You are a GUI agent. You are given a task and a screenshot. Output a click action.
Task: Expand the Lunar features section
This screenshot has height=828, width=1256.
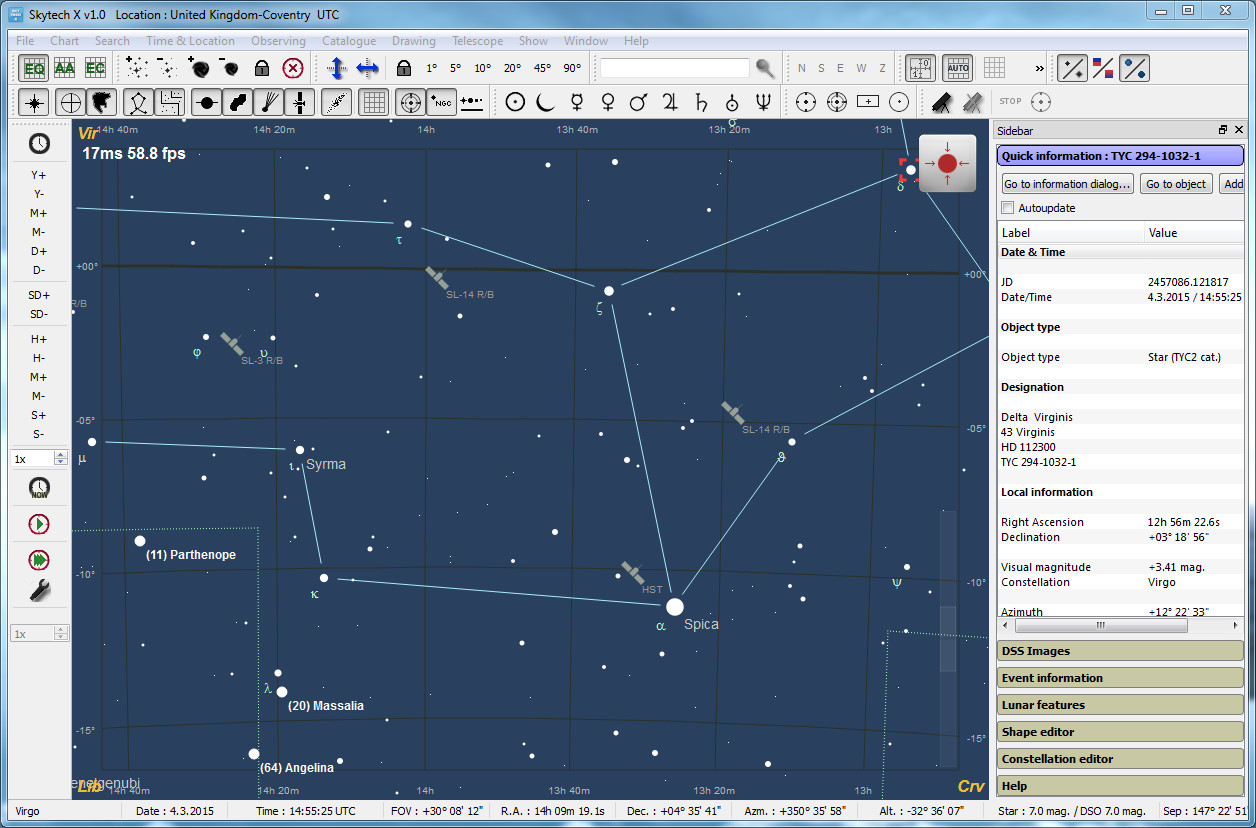(1120, 705)
